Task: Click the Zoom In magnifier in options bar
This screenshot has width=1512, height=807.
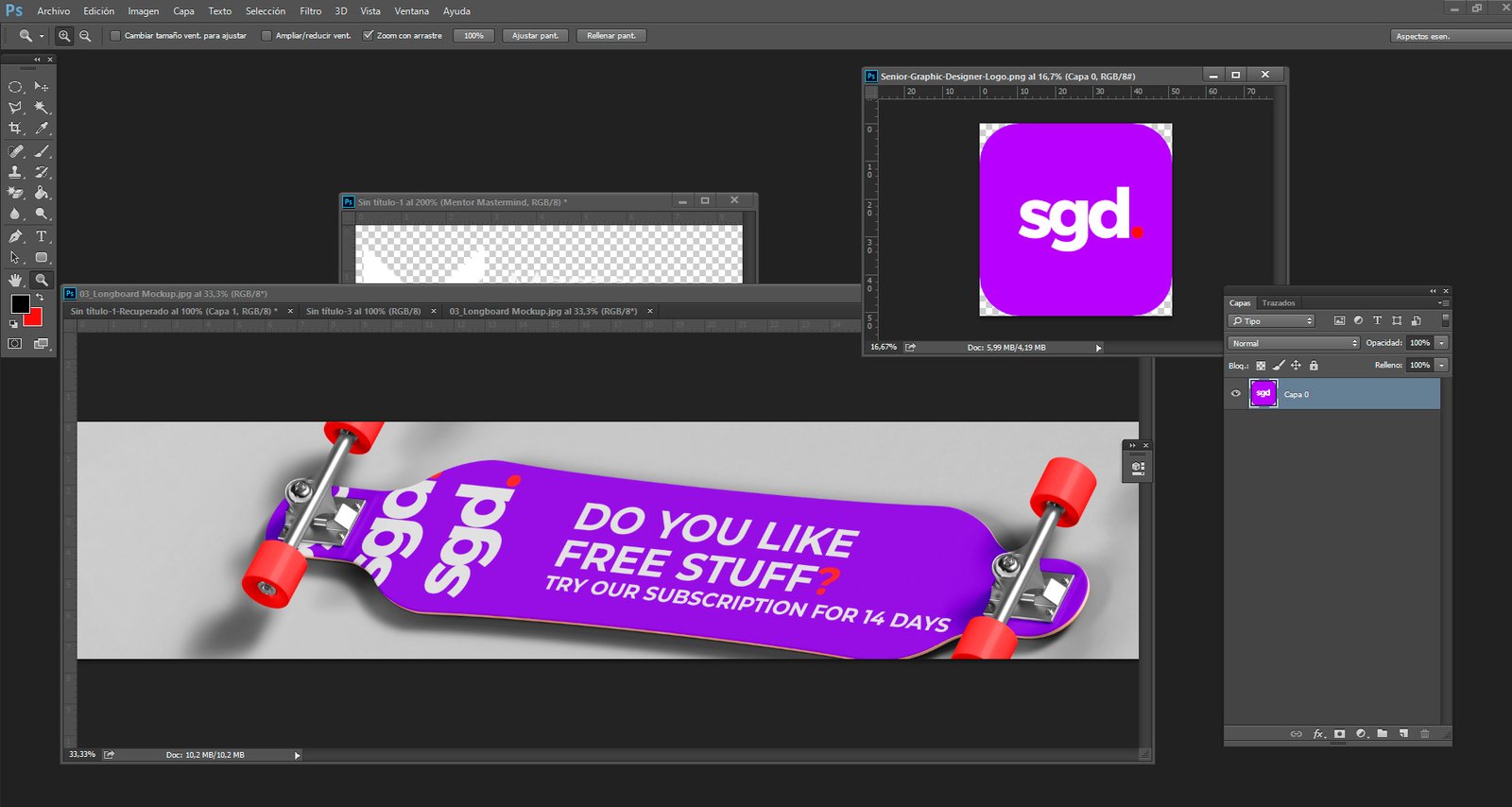Action: [64, 36]
